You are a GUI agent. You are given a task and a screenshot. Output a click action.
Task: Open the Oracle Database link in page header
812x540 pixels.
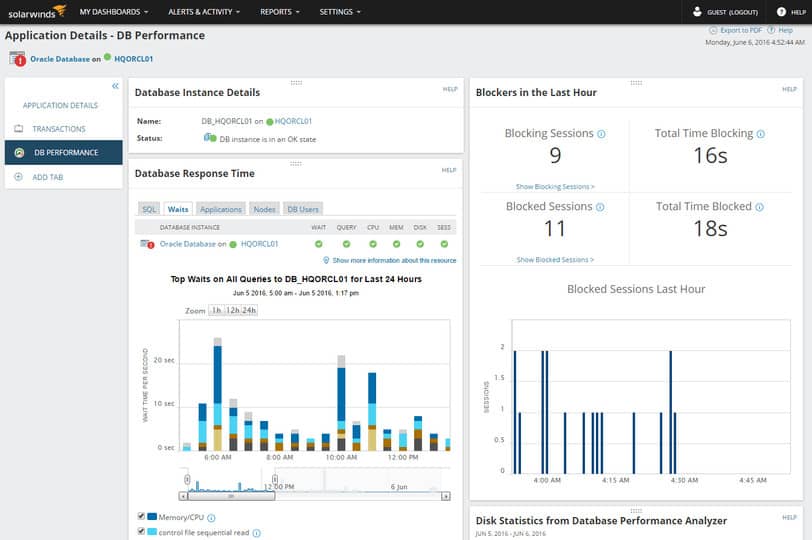[60, 59]
